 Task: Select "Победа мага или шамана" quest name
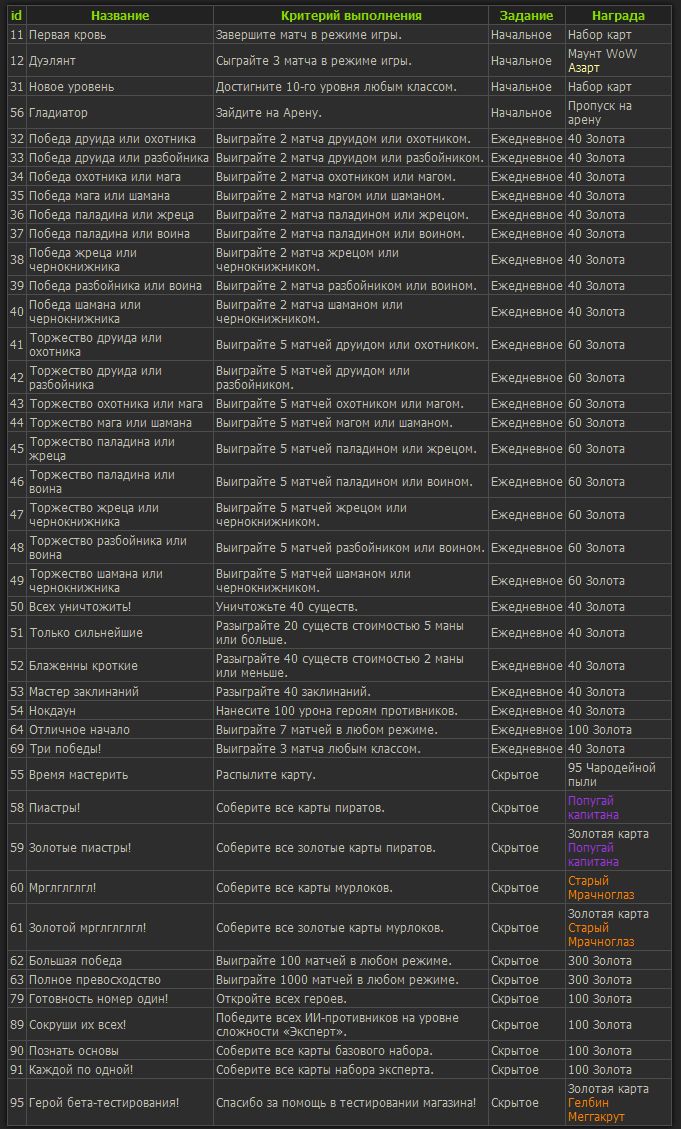99,195
